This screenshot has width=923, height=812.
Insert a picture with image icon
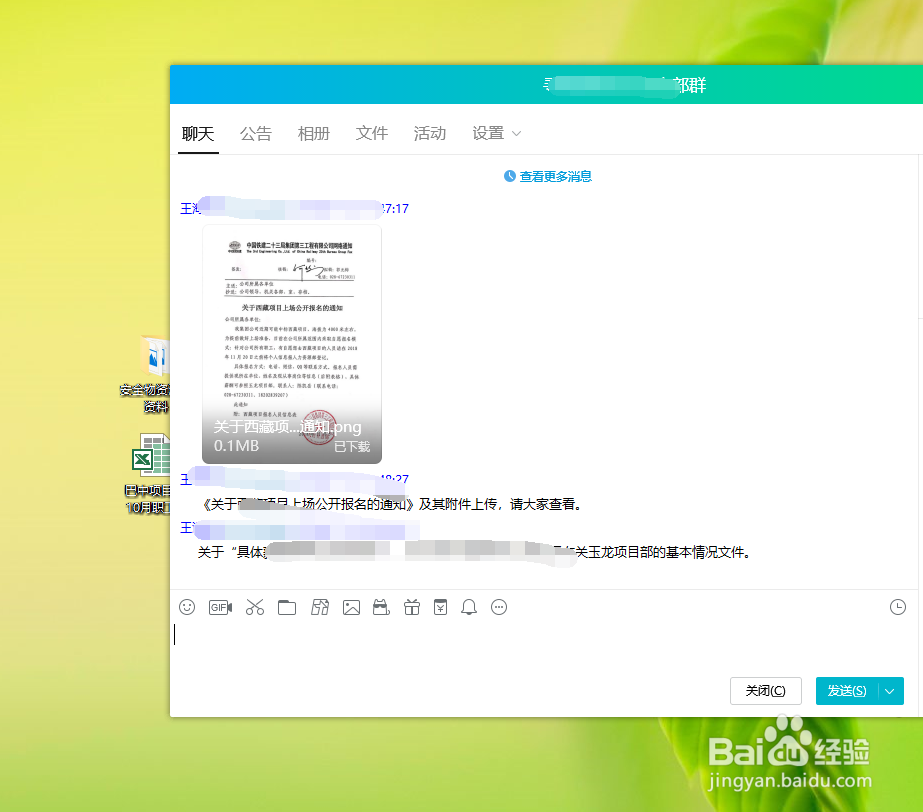click(x=351, y=607)
